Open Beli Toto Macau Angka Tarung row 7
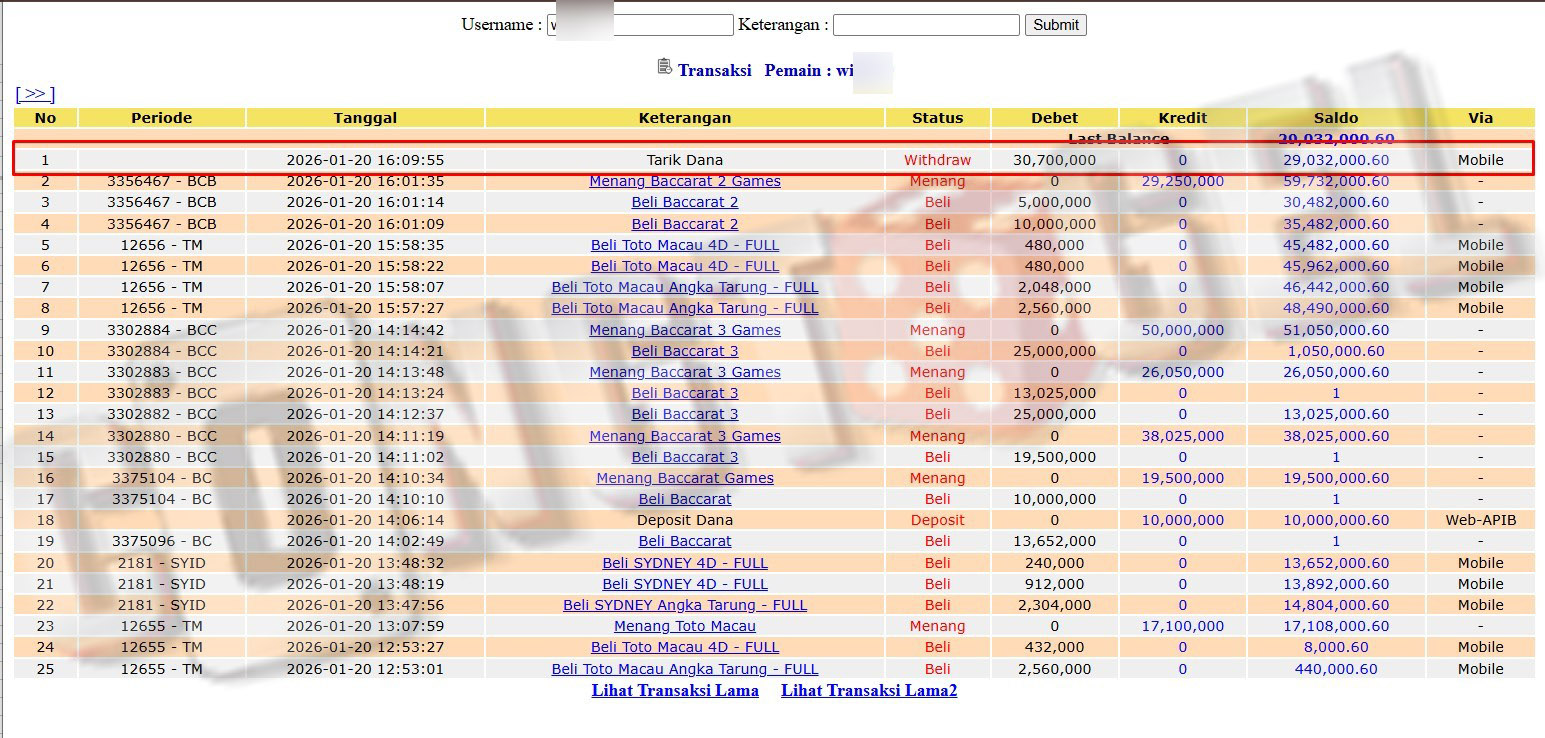The image size is (1545, 738). (685, 287)
